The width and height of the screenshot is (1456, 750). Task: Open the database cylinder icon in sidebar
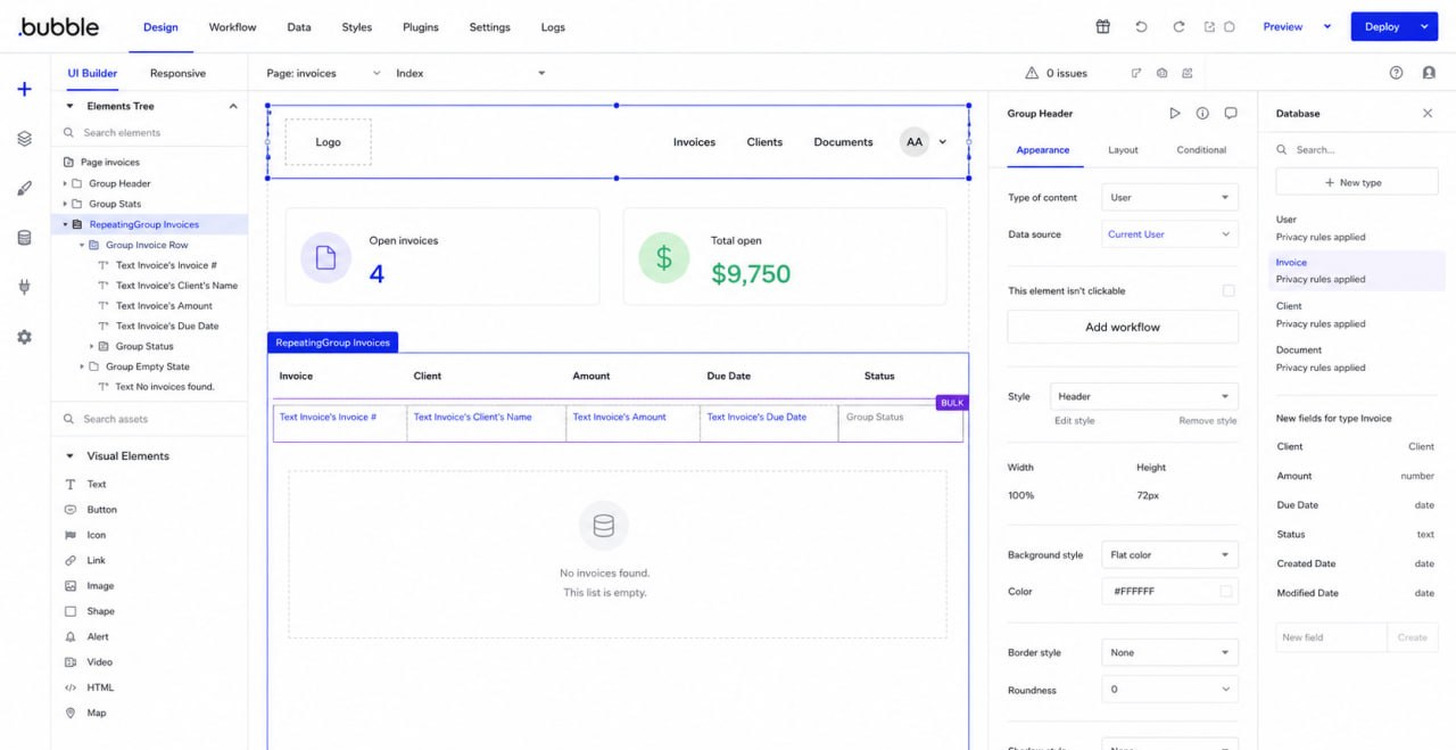pos(25,238)
